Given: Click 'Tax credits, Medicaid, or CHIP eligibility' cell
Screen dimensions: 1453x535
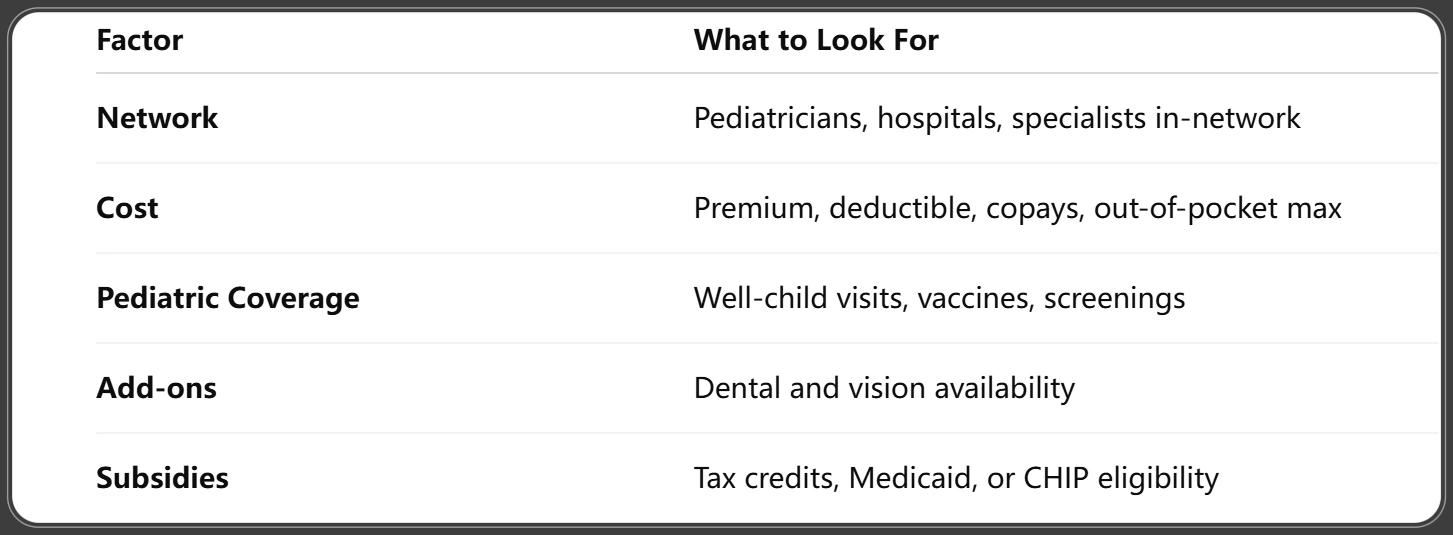Looking at the screenshot, I should click(956, 478).
